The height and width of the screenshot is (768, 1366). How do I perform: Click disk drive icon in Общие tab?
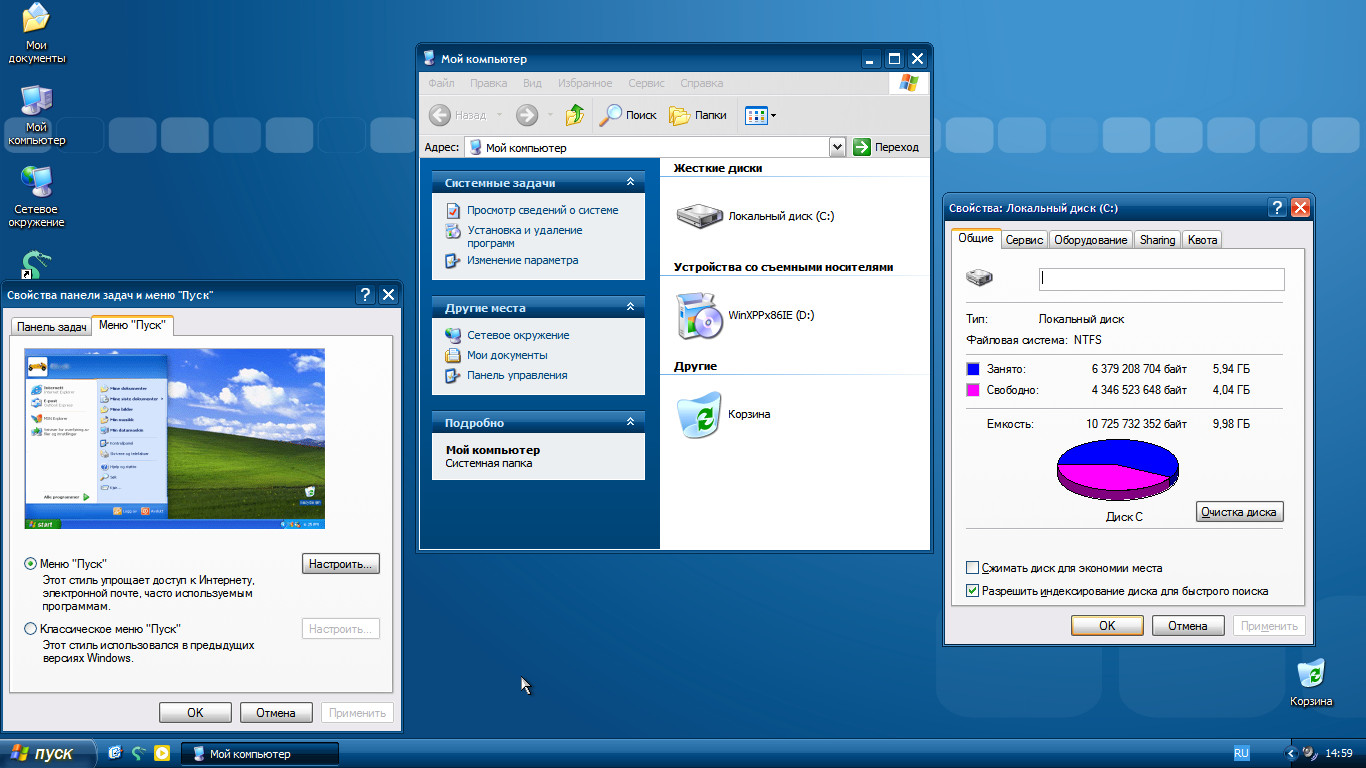coord(979,277)
